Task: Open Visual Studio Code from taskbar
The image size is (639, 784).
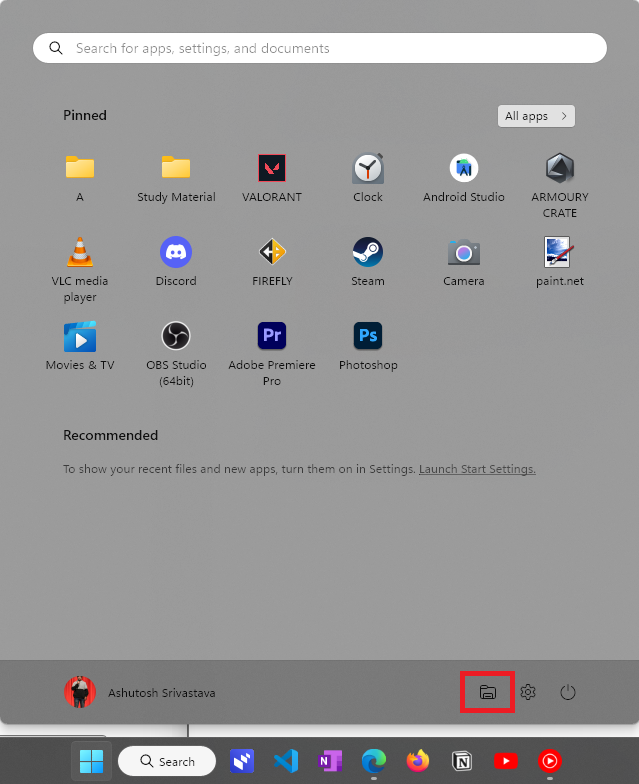Action: pyautogui.click(x=286, y=761)
